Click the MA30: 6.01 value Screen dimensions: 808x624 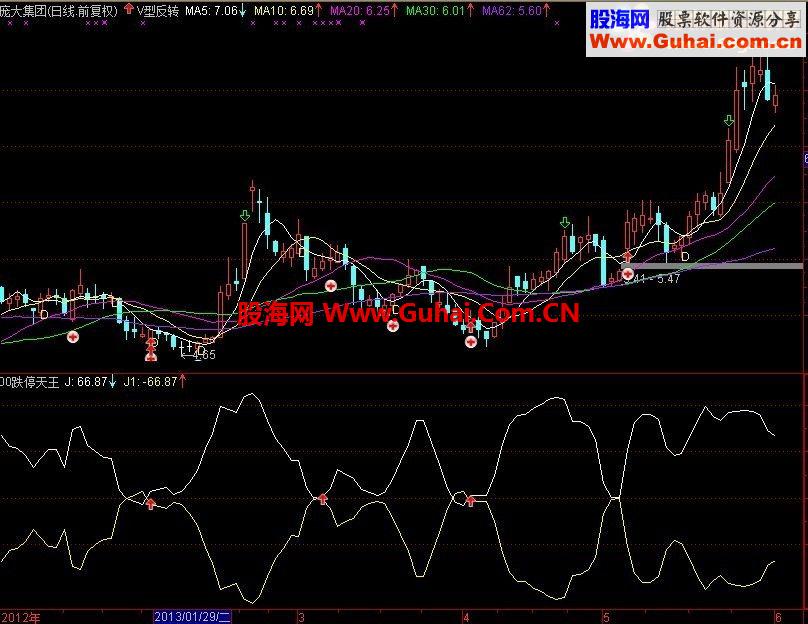click(x=435, y=11)
